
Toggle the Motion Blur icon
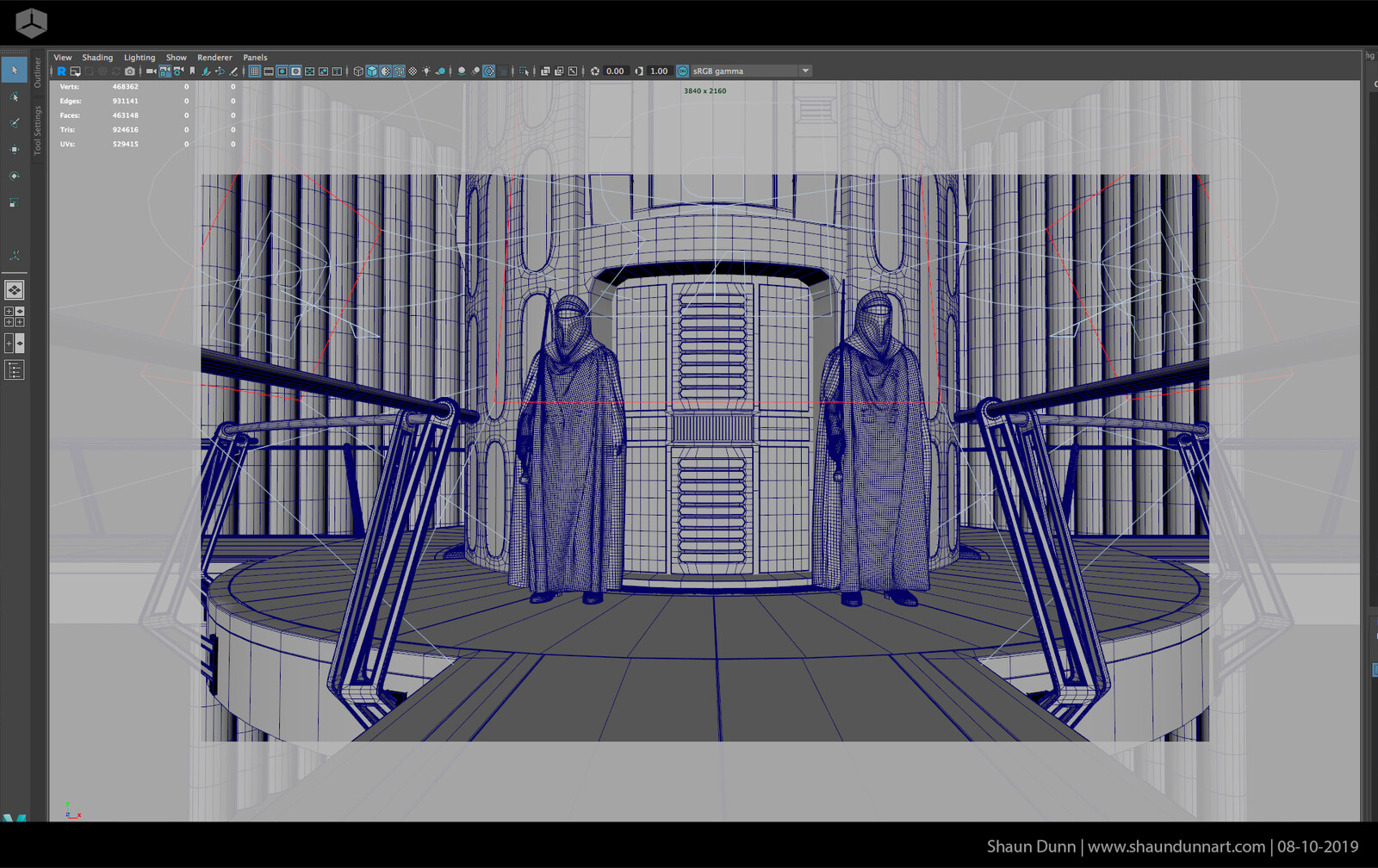[x=475, y=71]
